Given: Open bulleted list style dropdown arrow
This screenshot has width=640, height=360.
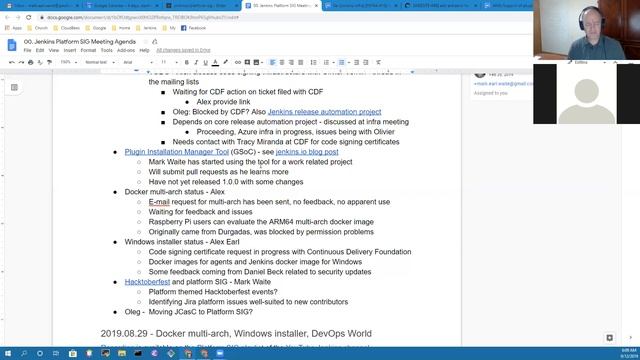Looking at the screenshot, I should click(349, 62).
